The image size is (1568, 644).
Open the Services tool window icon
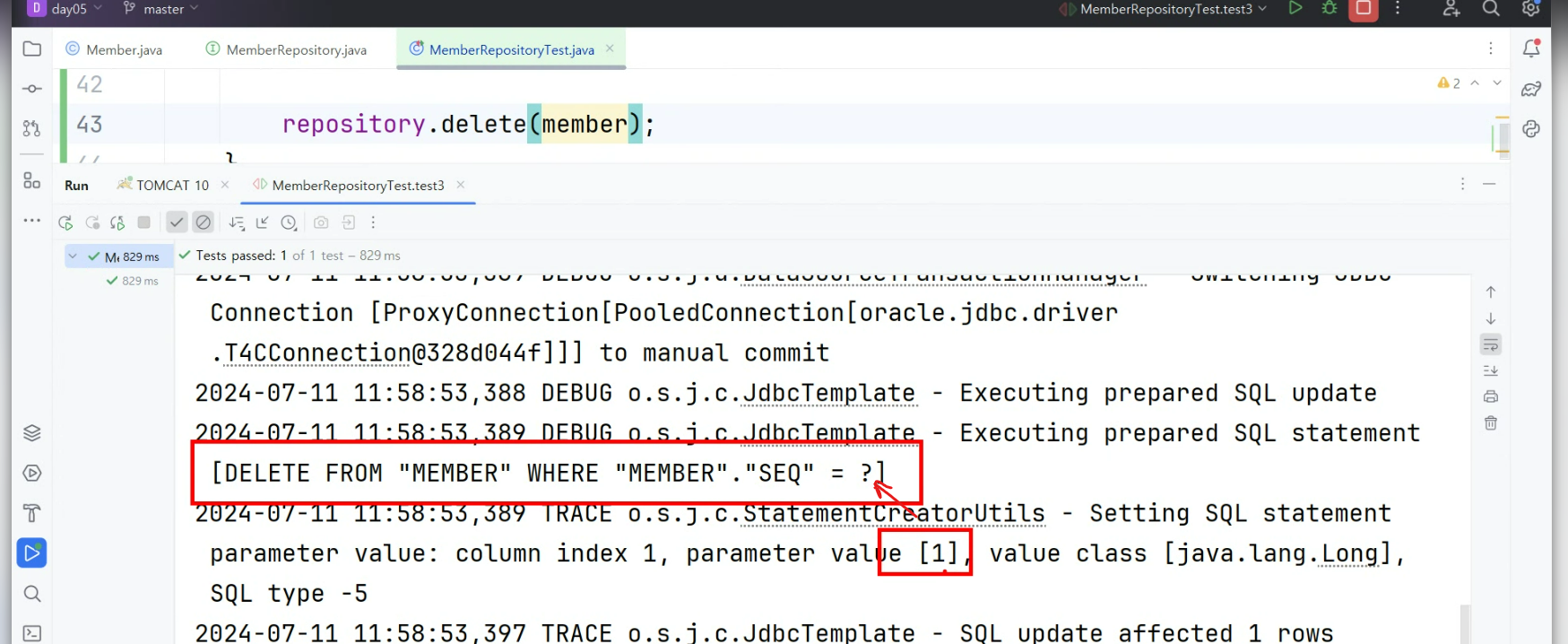point(31,474)
